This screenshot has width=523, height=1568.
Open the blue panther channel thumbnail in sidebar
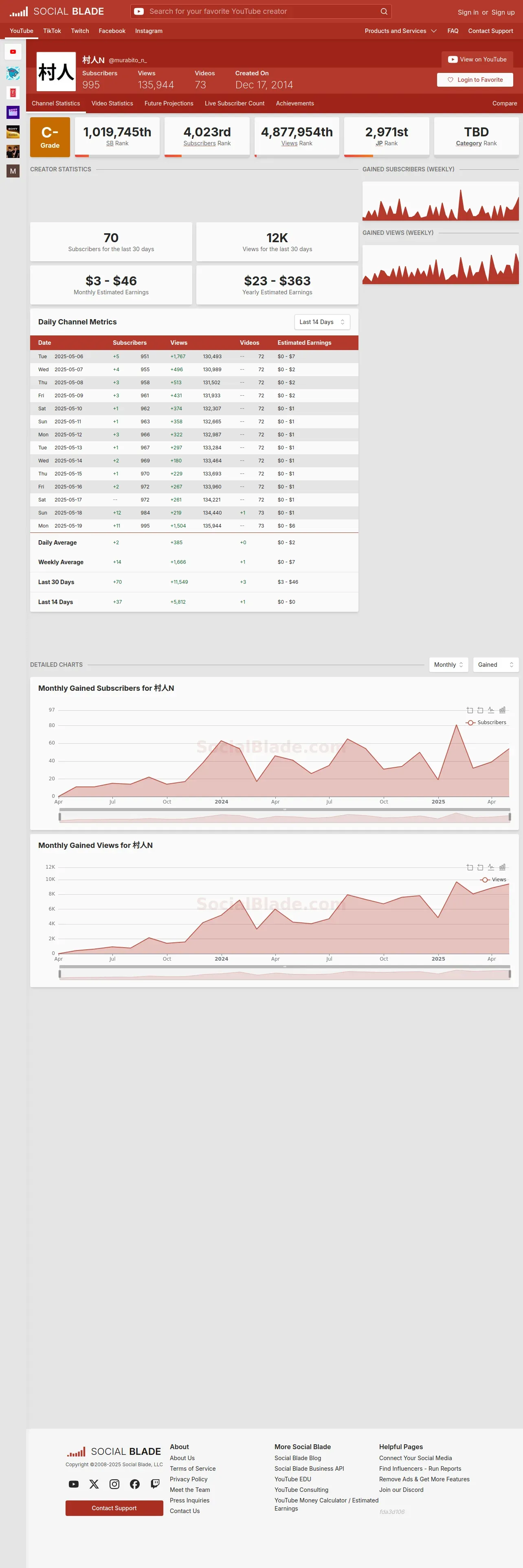tap(13, 74)
